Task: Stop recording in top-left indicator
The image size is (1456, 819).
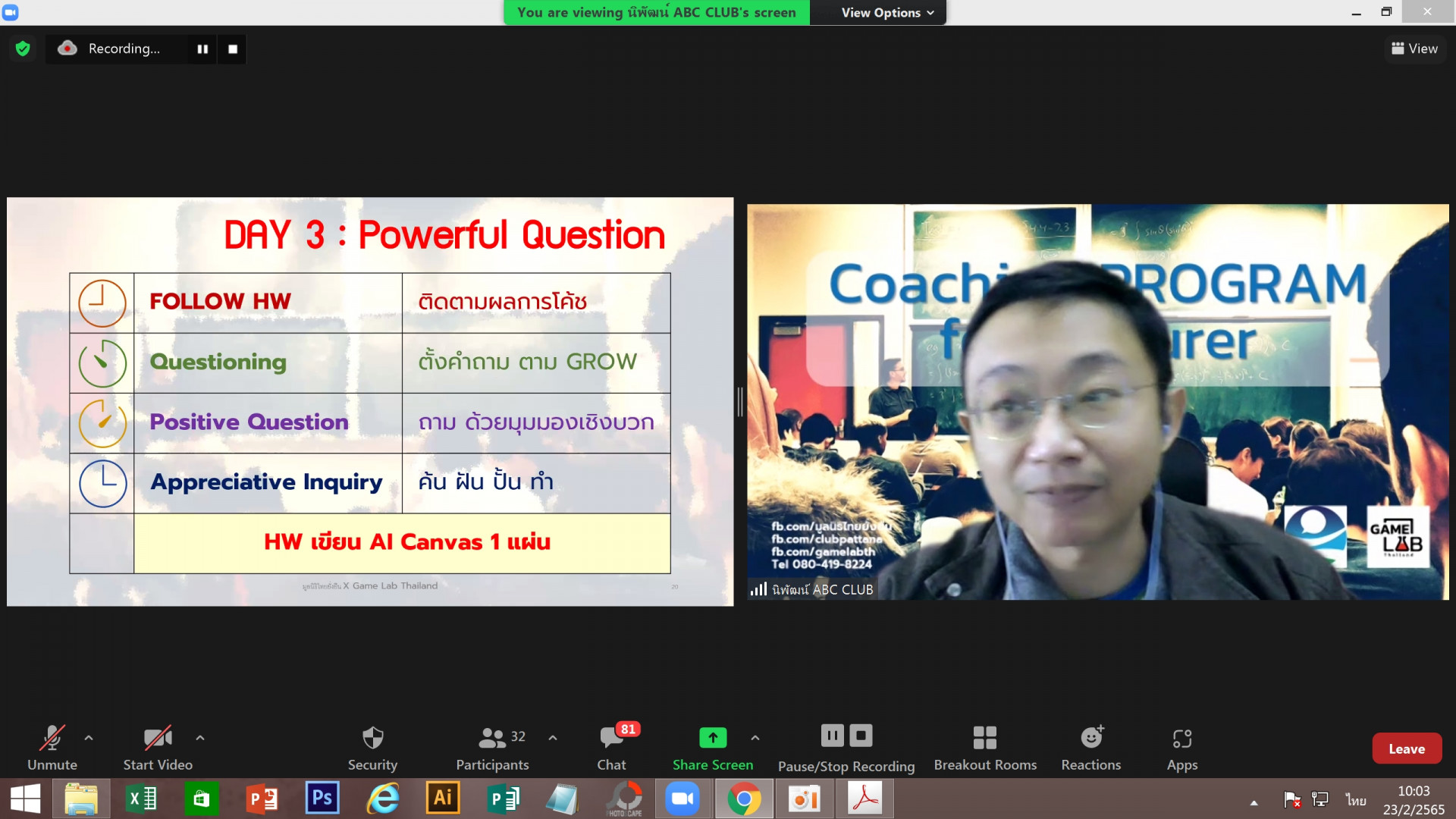Action: click(233, 49)
